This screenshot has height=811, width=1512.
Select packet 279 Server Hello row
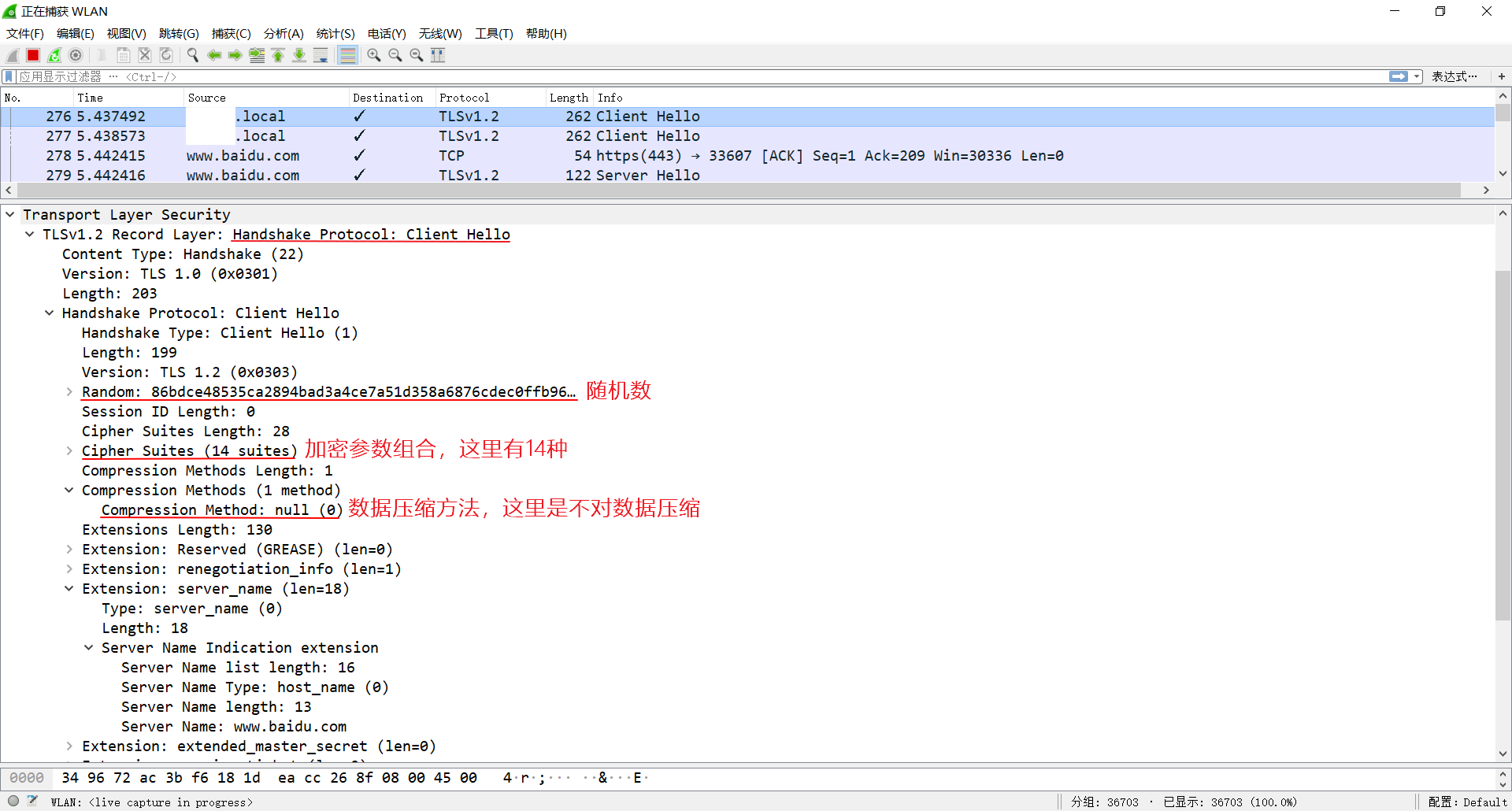pos(747,175)
